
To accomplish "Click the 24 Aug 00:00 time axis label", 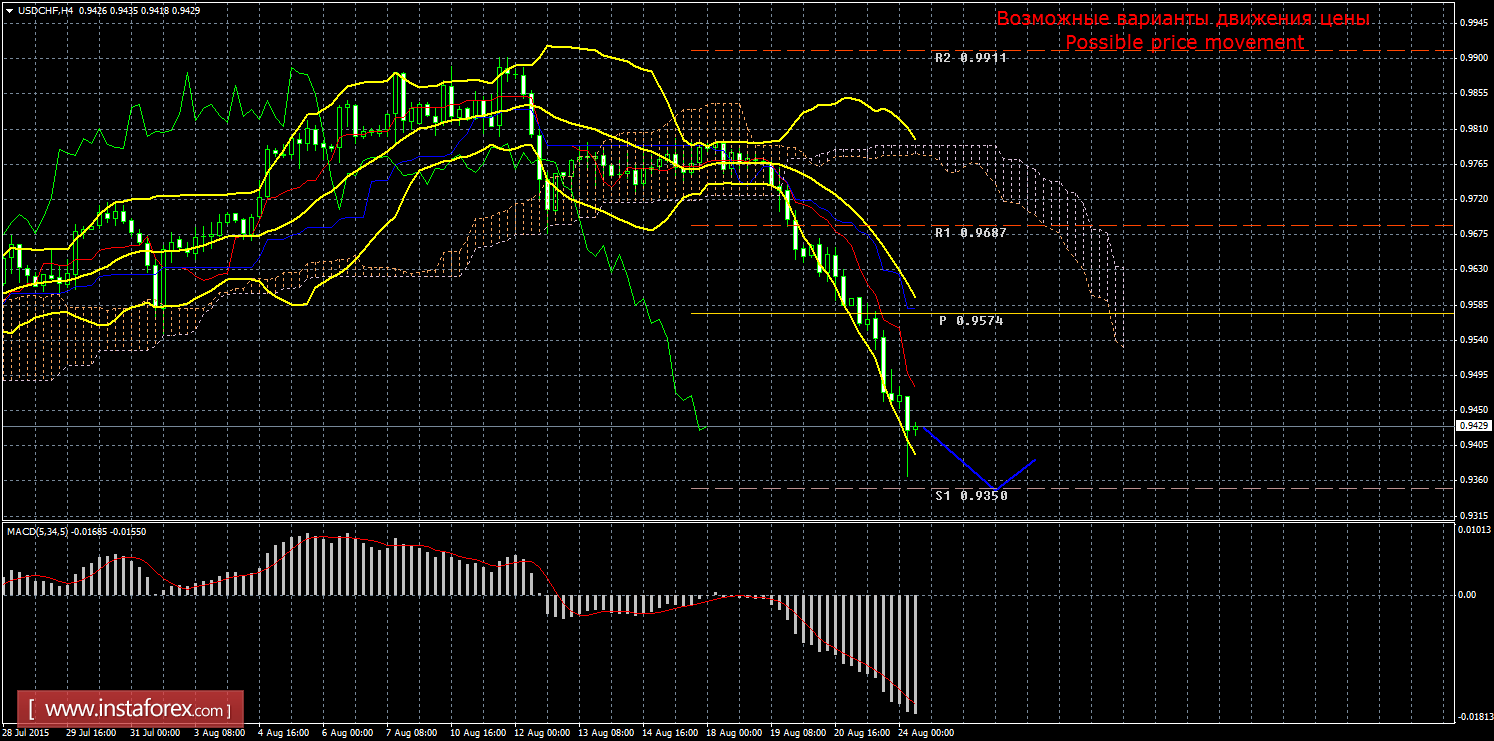I will click(926, 733).
